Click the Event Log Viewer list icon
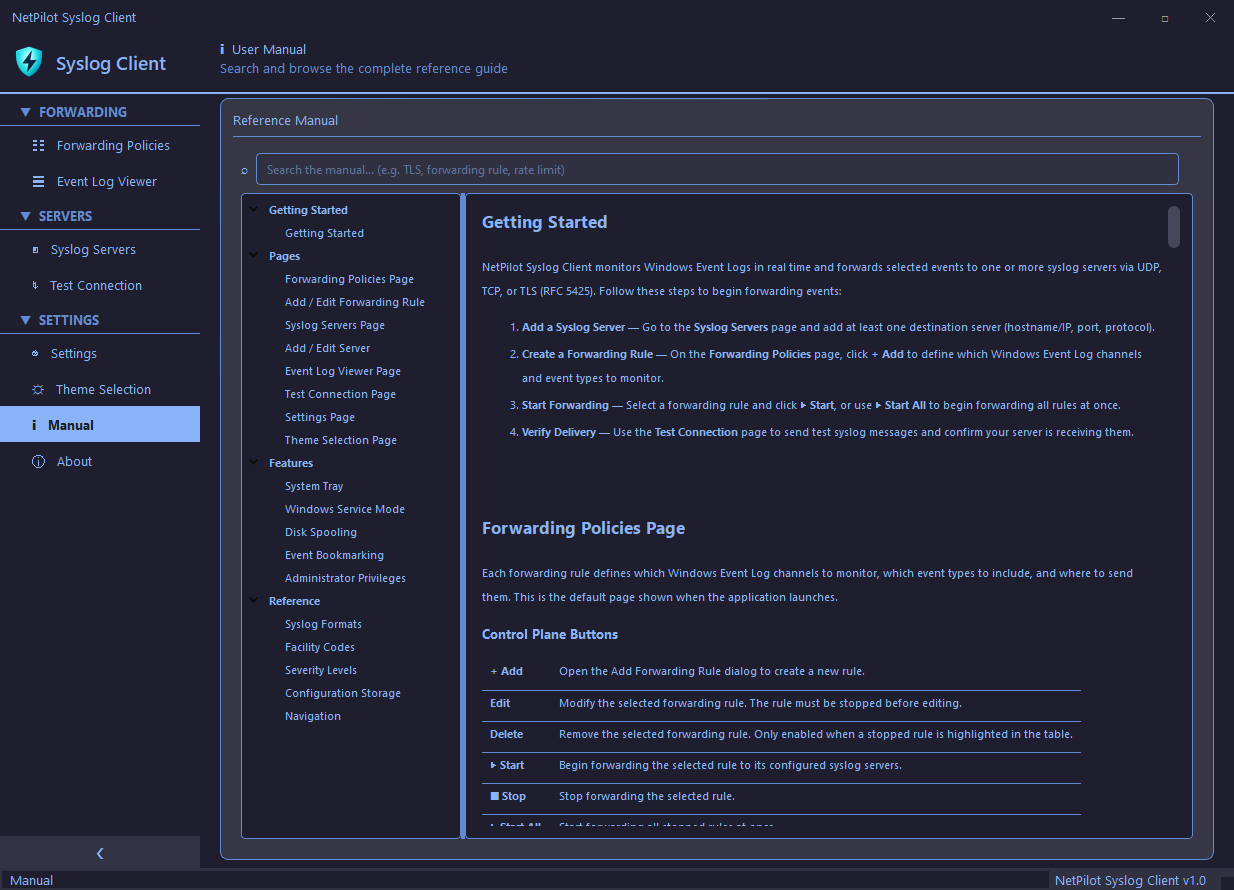 pos(38,182)
